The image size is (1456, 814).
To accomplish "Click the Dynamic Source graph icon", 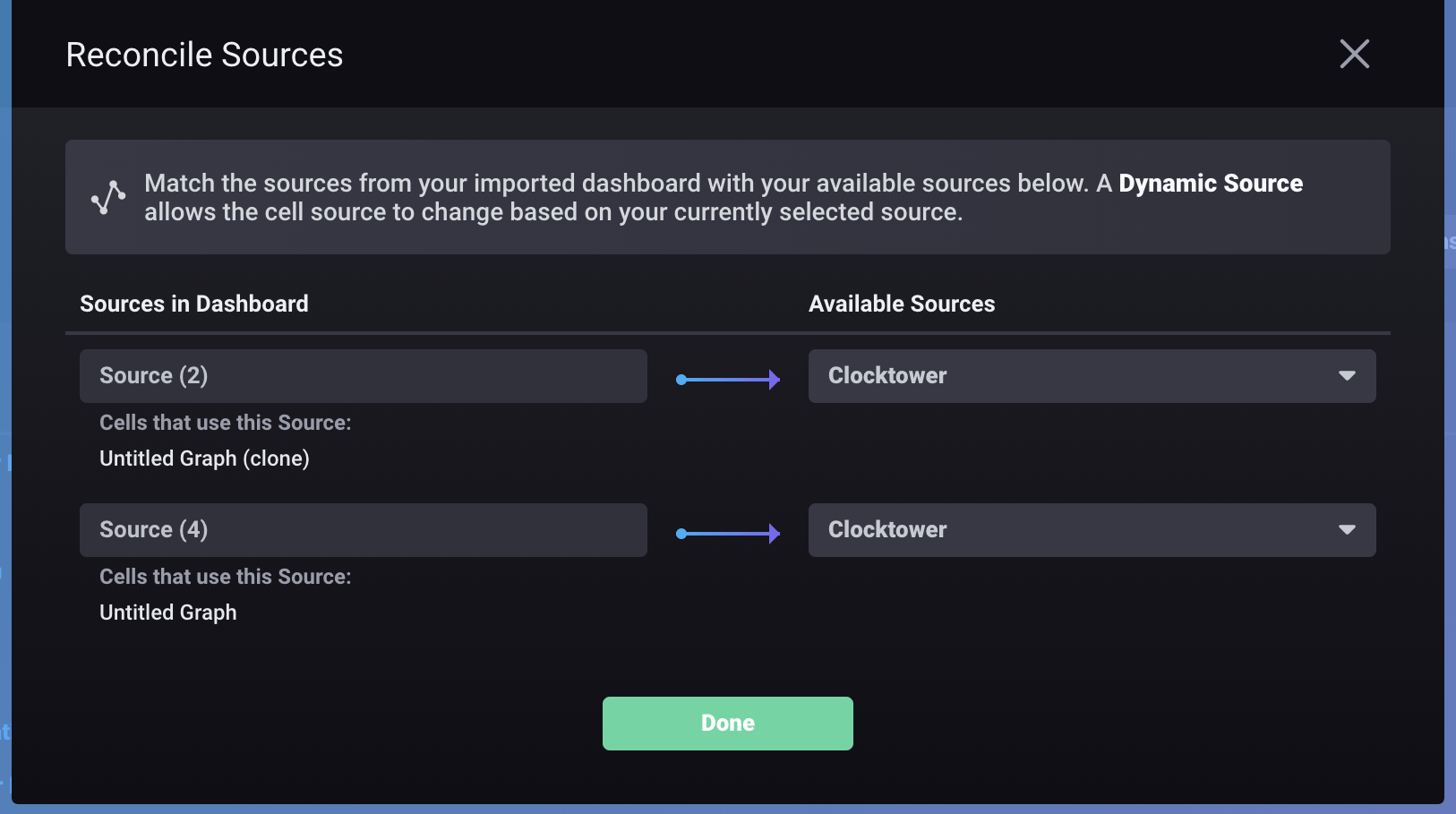I will [108, 198].
